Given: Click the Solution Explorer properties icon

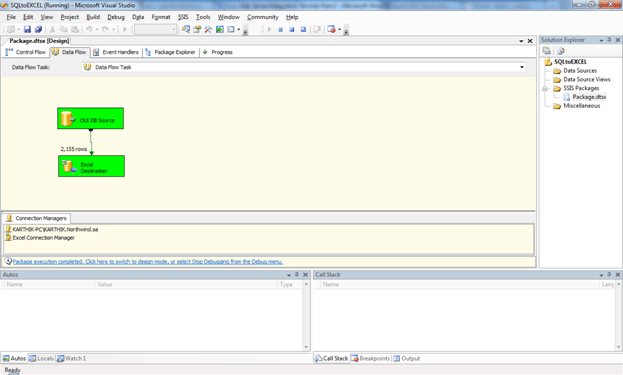Looking at the screenshot, I should point(547,51).
